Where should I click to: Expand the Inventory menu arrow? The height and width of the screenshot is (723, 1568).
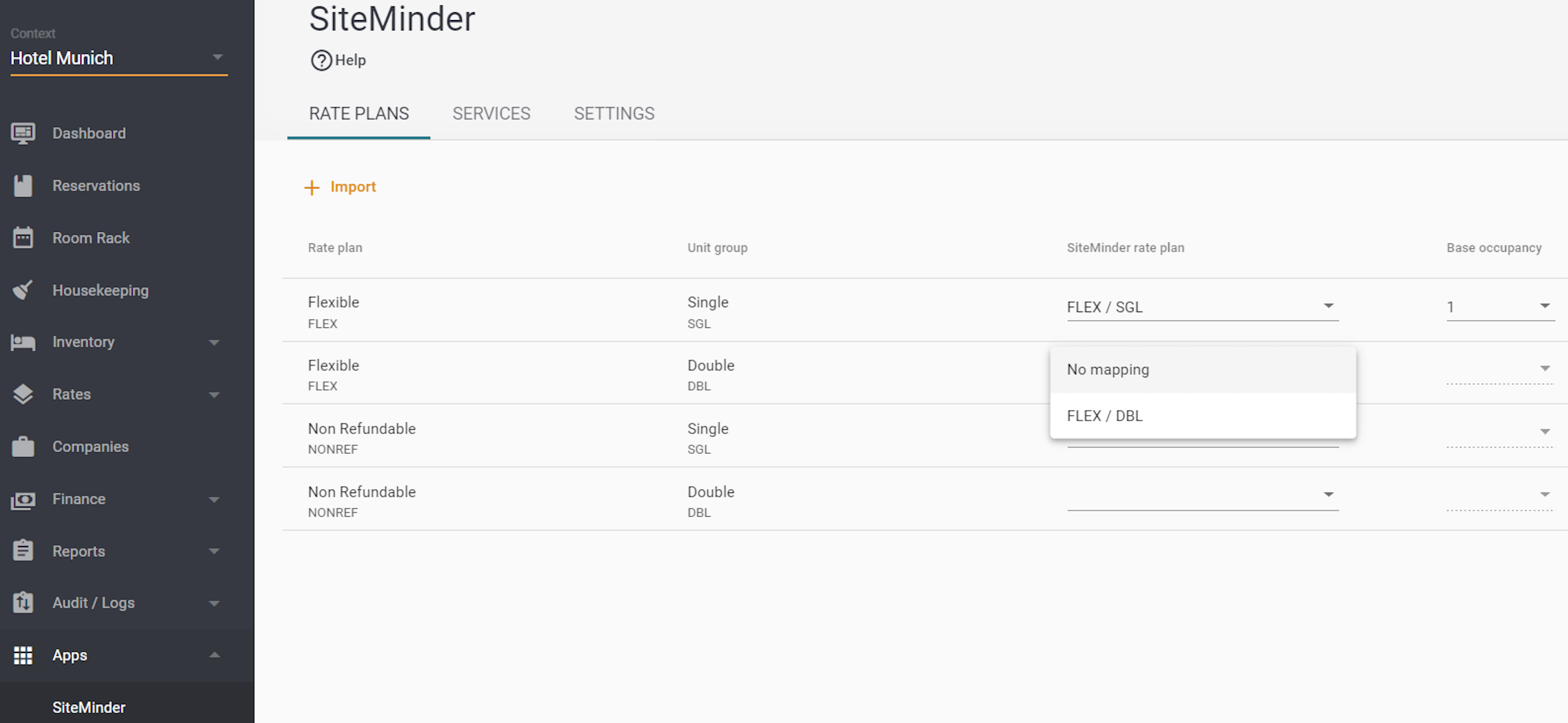[214, 342]
